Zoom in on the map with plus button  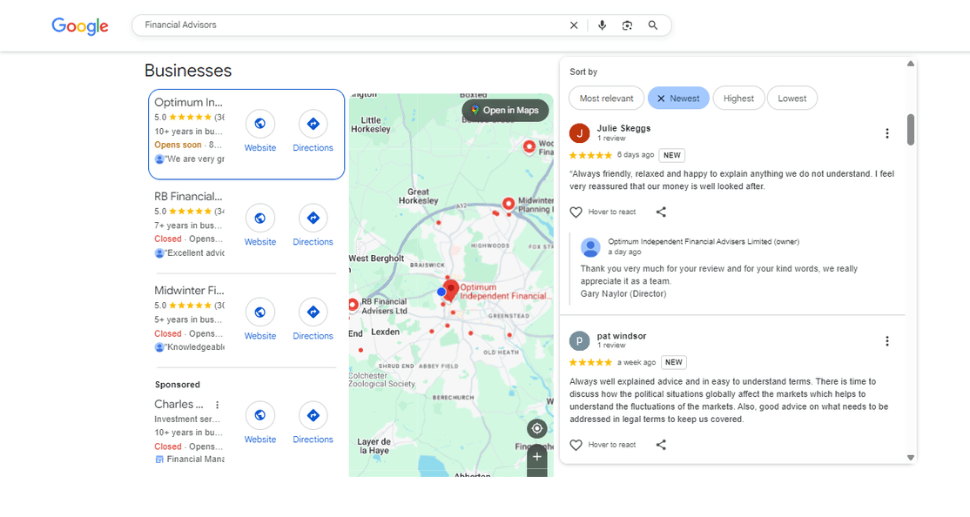click(537, 456)
